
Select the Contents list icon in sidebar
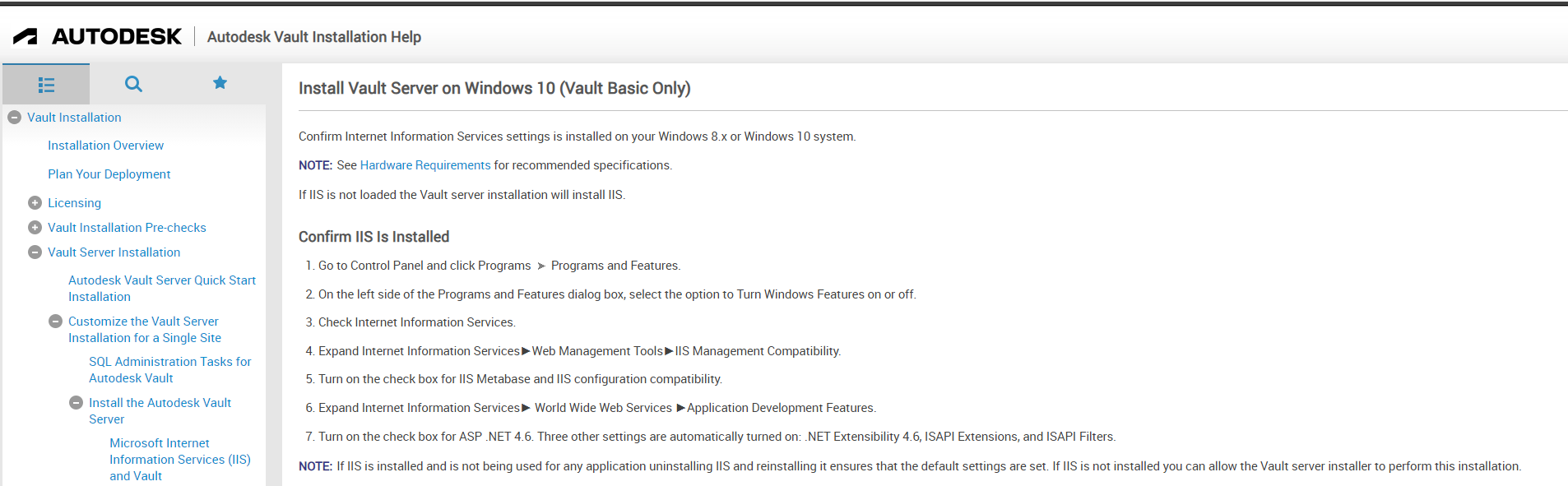pos(46,84)
